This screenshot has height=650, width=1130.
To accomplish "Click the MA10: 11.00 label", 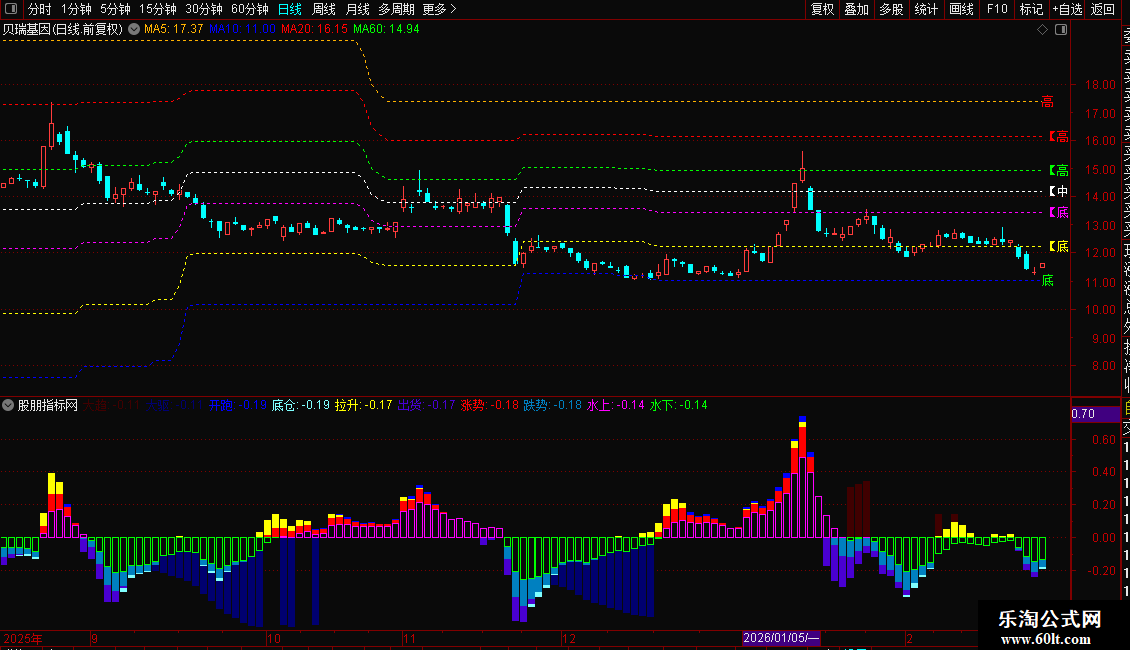I will (x=242, y=29).
